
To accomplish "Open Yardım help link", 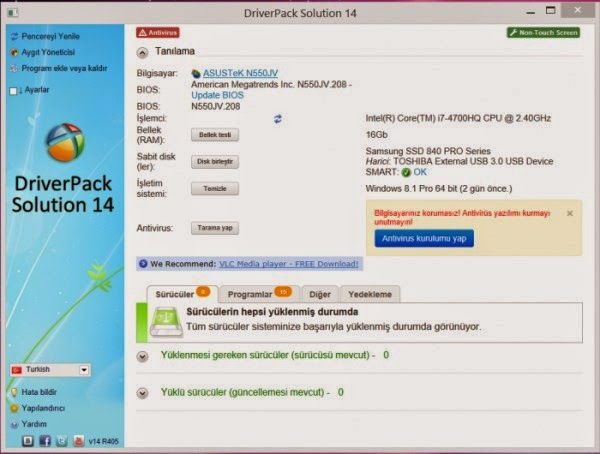I will click(x=34, y=424).
